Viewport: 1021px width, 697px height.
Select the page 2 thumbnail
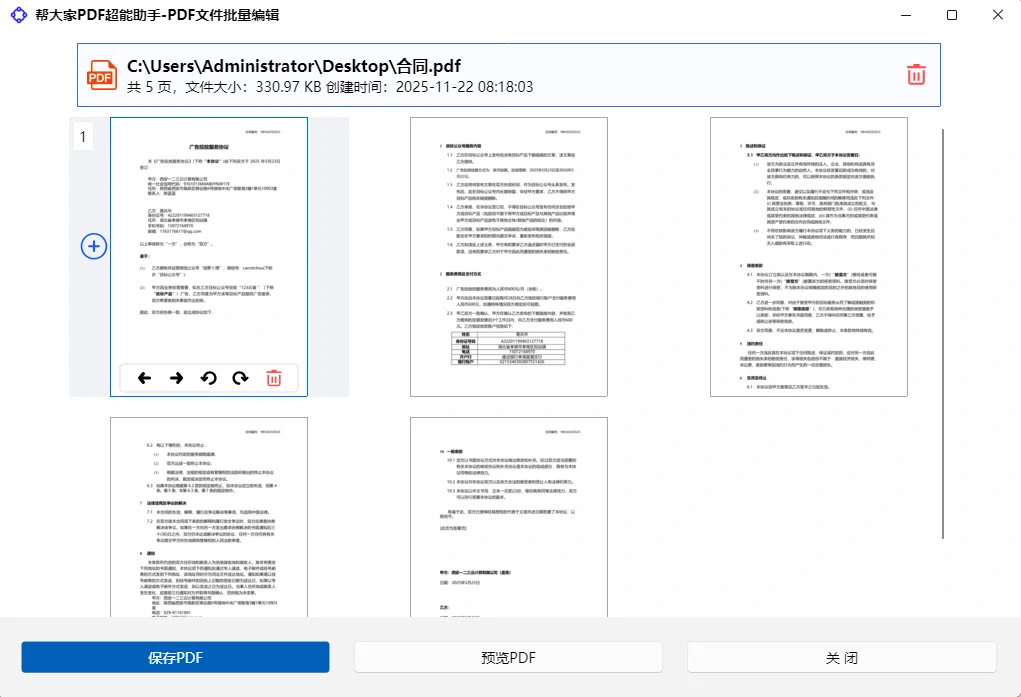point(508,256)
